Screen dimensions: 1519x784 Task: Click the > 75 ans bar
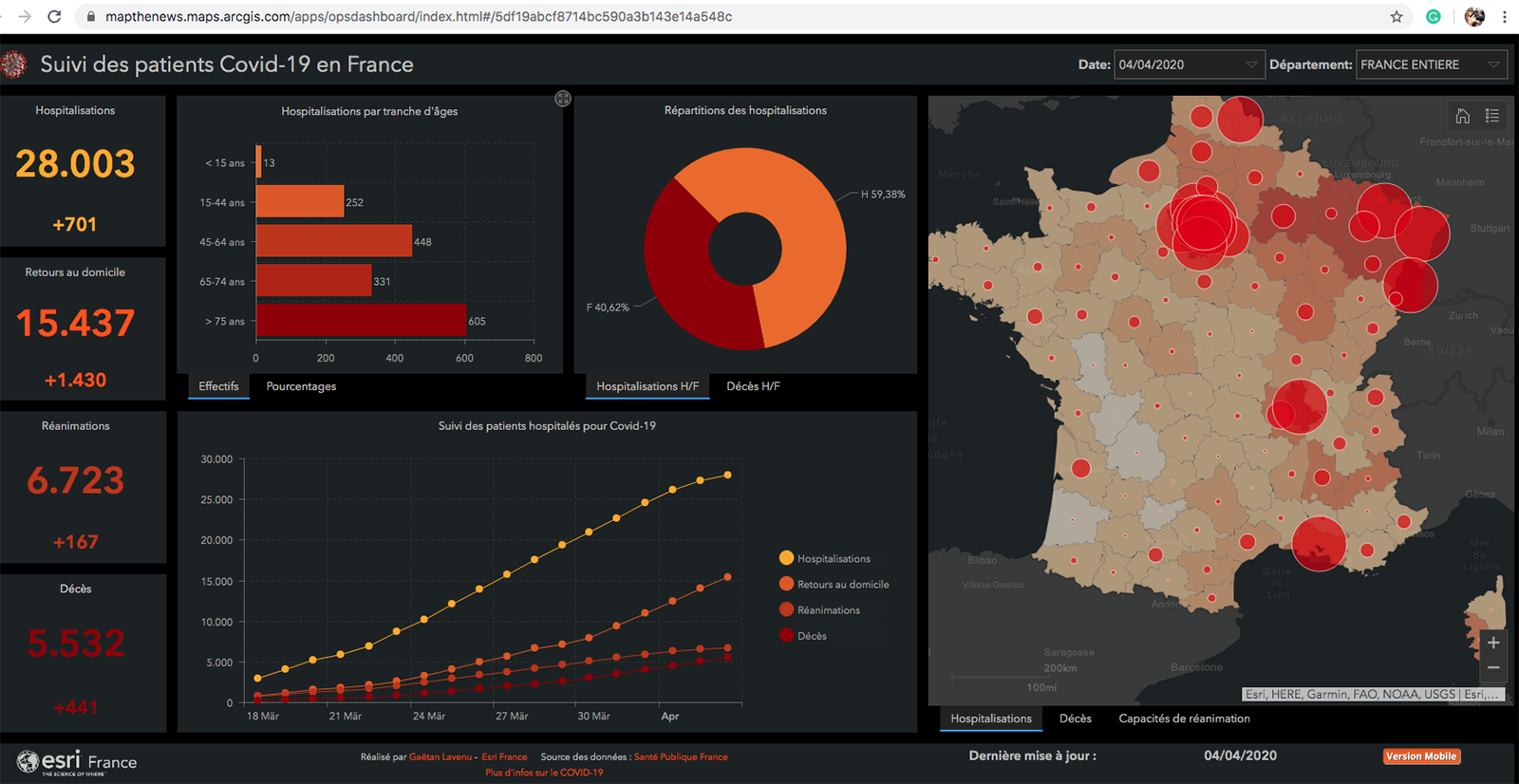click(361, 321)
